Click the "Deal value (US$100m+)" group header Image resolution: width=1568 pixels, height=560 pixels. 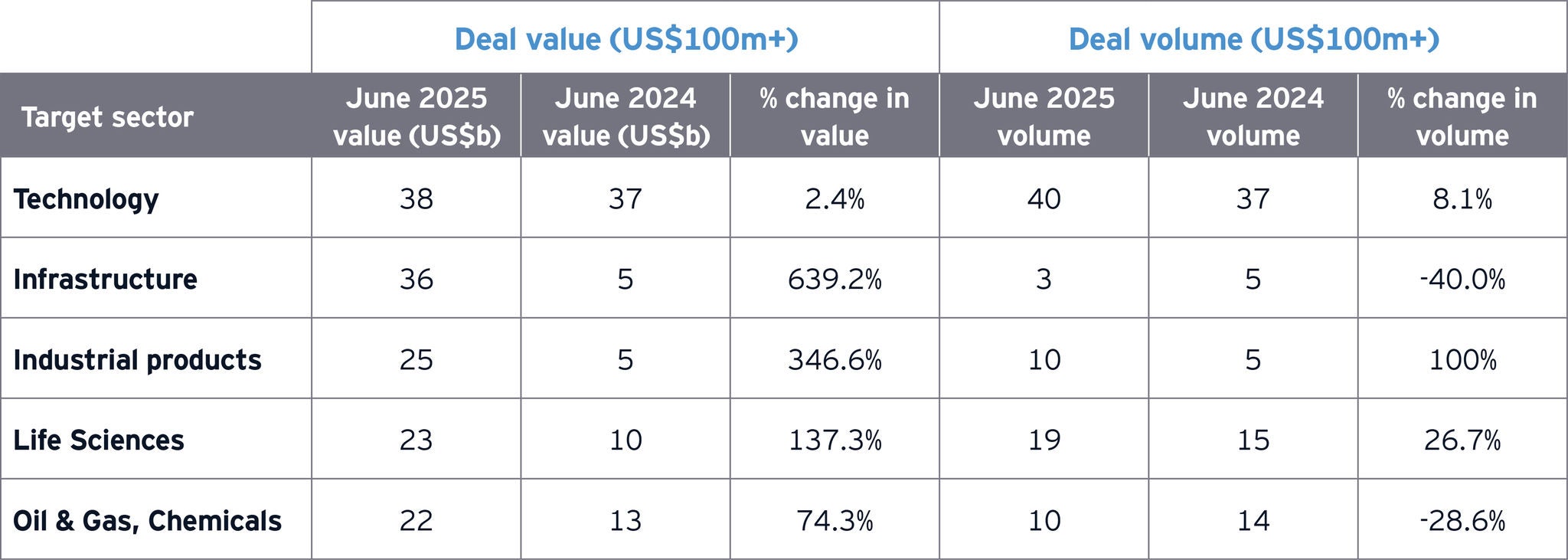tap(626, 39)
